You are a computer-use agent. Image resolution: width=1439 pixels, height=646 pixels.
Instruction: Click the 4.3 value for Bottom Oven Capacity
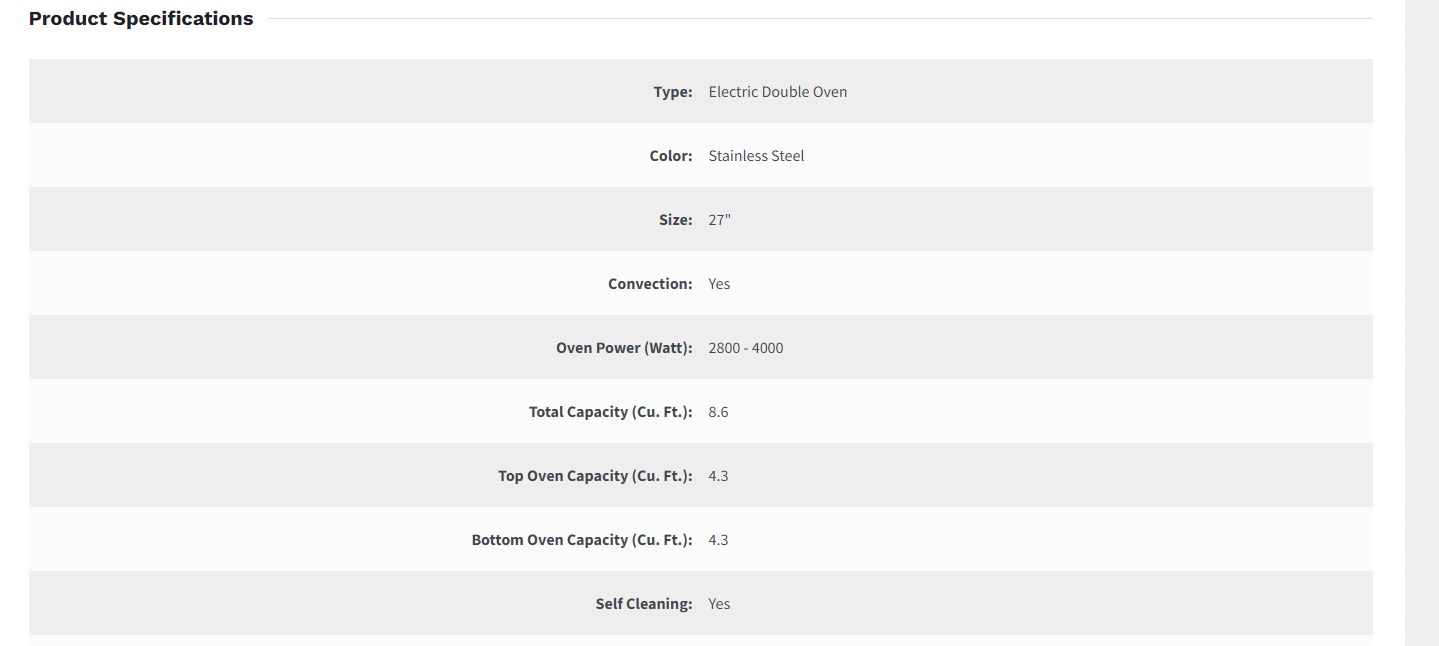(x=718, y=540)
